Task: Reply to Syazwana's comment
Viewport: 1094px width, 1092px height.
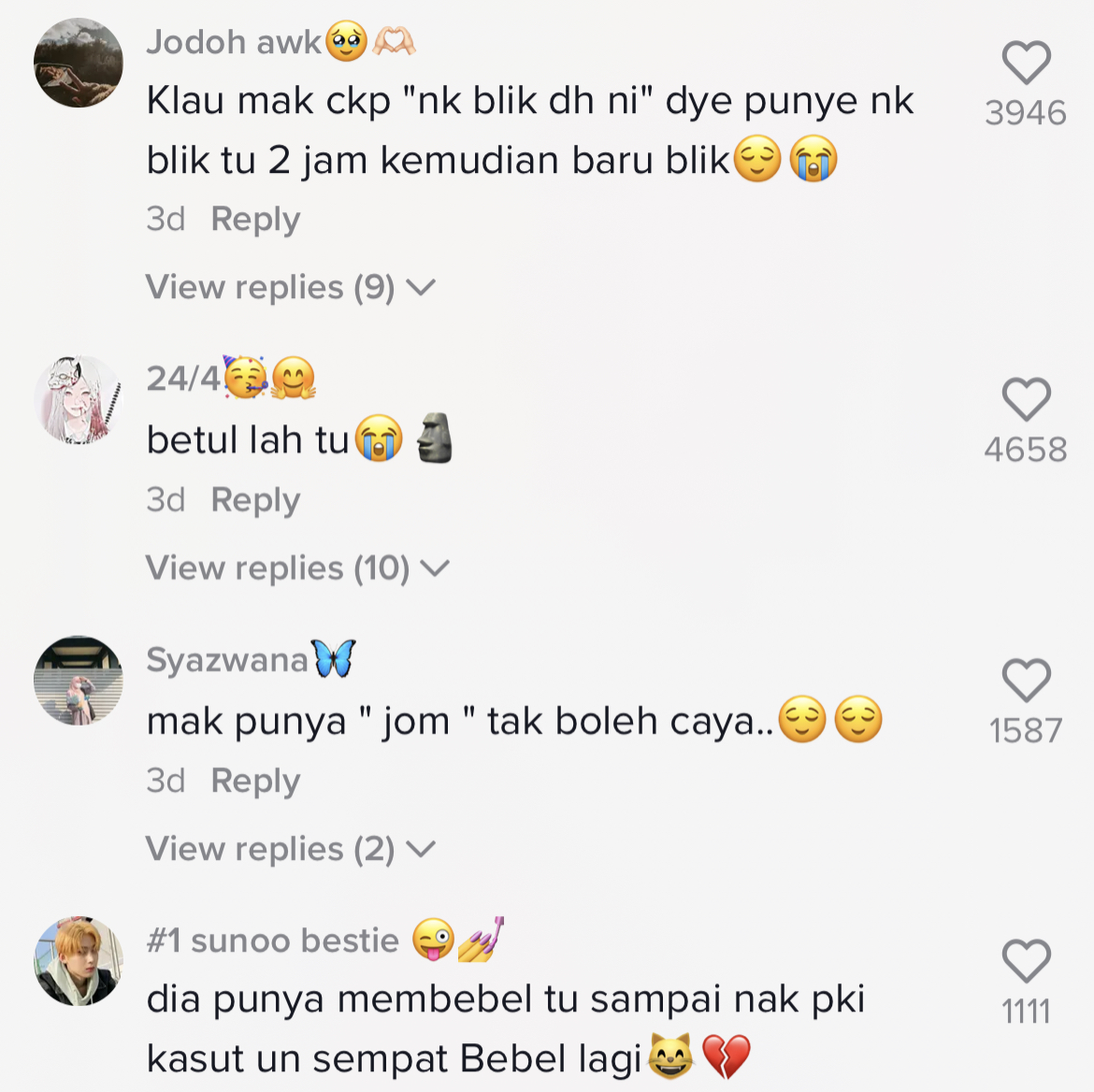Action: [x=255, y=781]
